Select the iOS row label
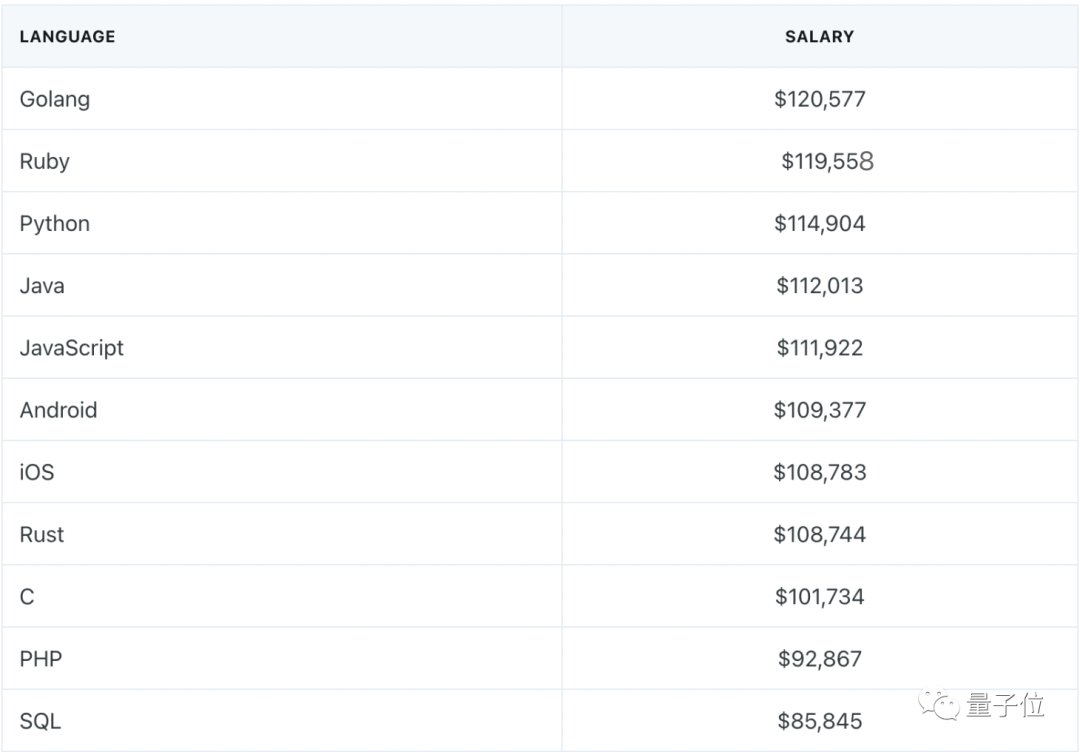The width and height of the screenshot is (1080, 752). (37, 472)
